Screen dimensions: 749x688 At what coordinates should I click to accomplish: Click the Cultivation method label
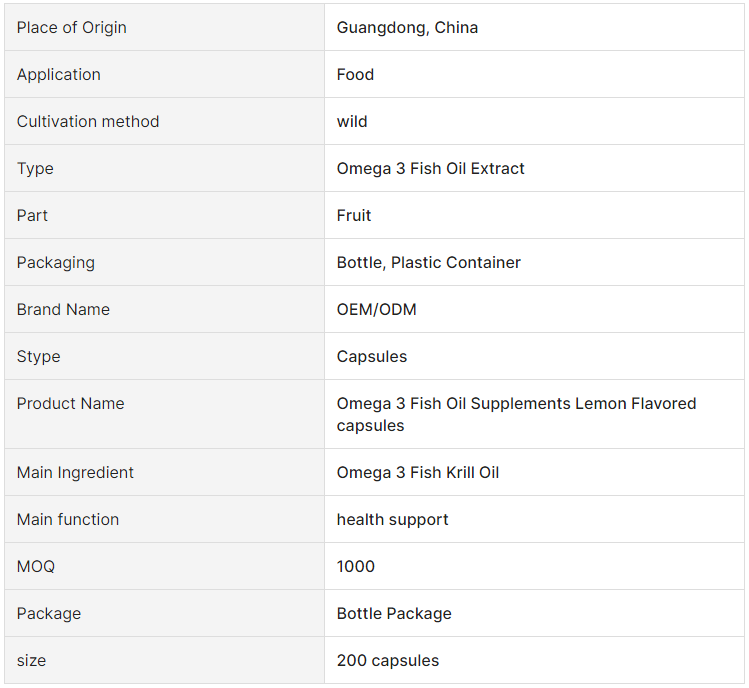[88, 121]
